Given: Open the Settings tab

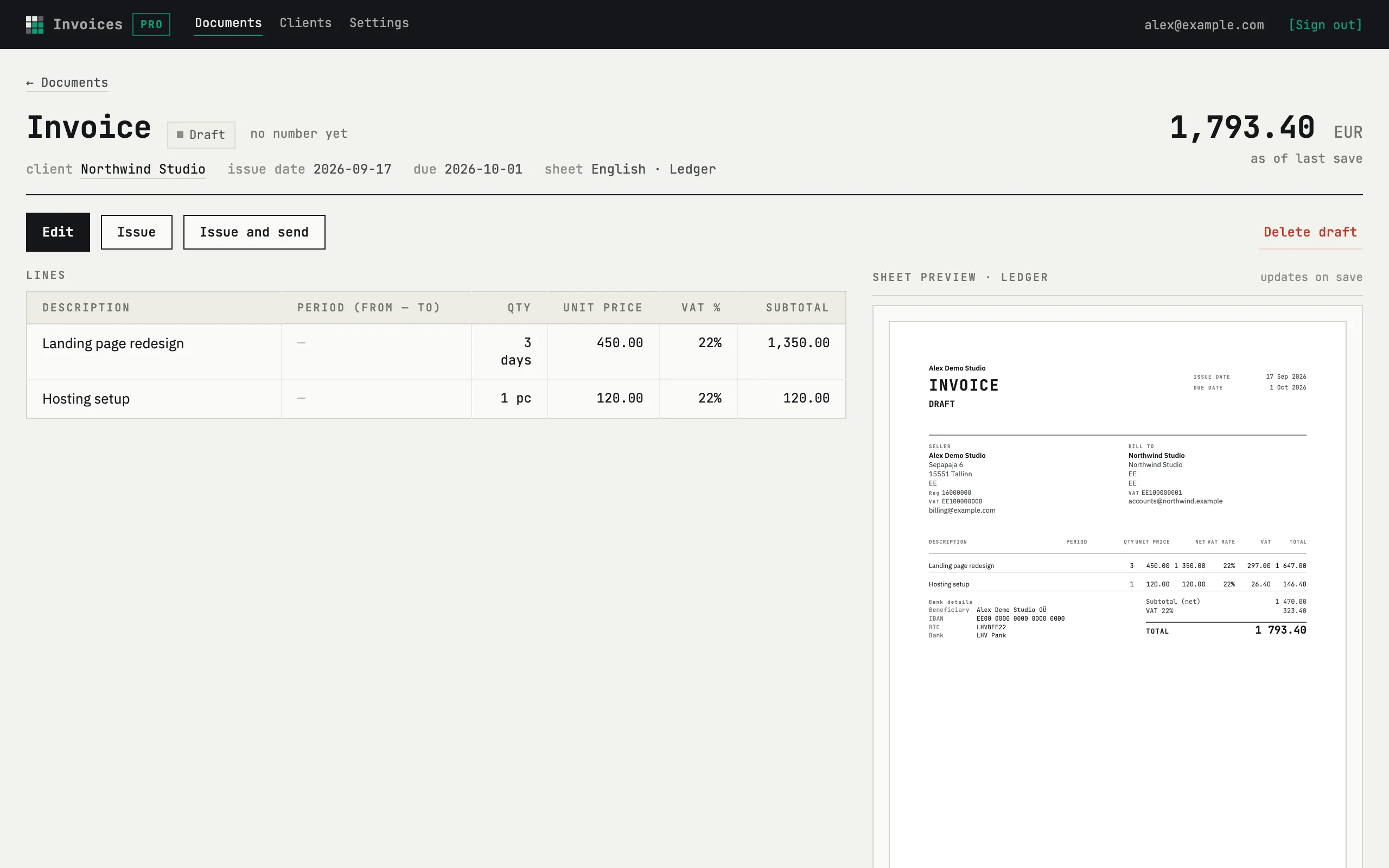Looking at the screenshot, I should 379,23.
